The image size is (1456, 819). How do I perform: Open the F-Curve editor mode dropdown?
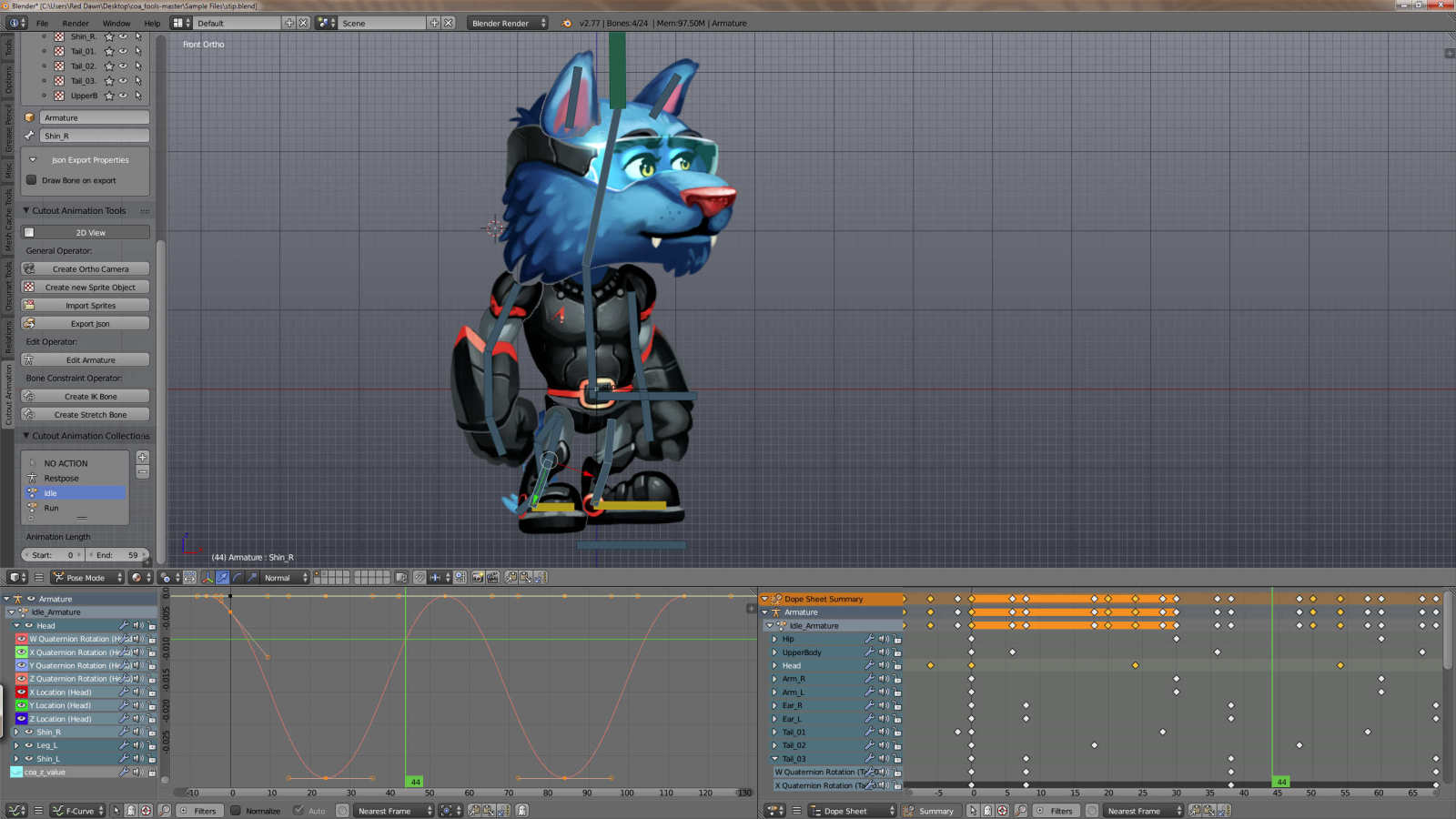click(78, 810)
